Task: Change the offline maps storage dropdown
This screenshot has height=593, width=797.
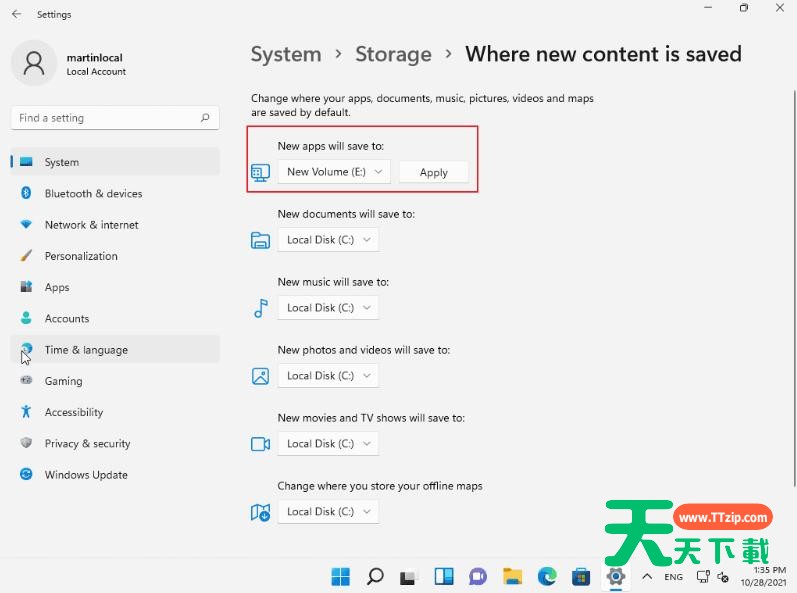Action: click(x=328, y=512)
